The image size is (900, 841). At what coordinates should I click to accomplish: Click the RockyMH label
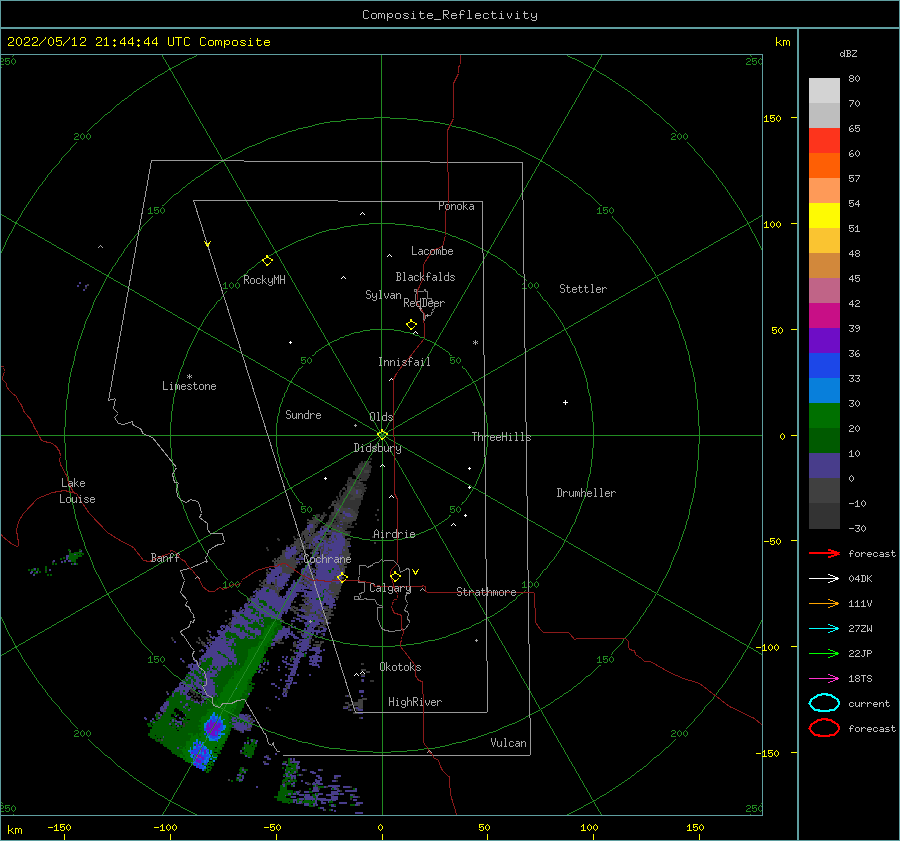[x=264, y=280]
